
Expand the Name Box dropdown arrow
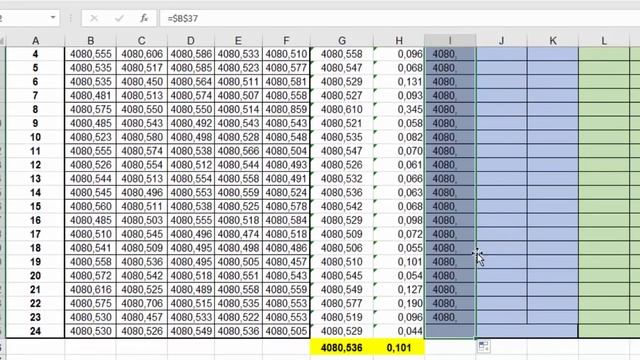(x=53, y=18)
